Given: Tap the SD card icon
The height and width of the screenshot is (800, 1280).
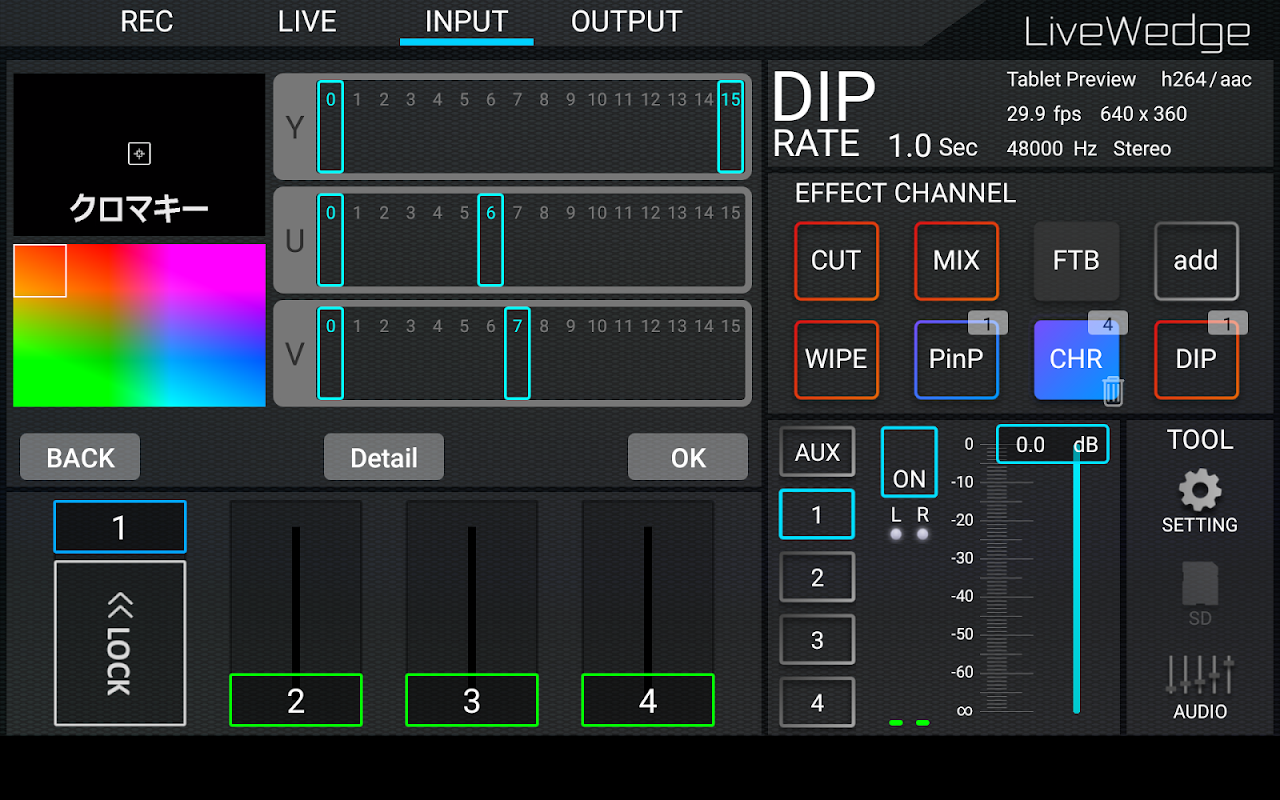Looking at the screenshot, I should click(1200, 583).
